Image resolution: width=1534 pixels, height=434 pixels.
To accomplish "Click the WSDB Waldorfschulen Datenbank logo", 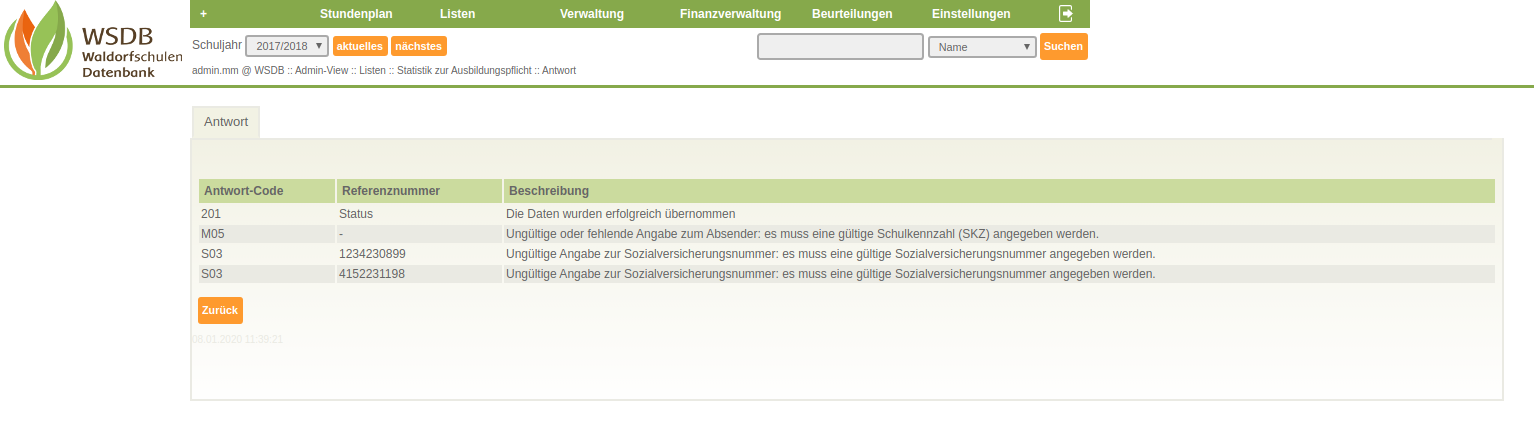I will point(93,42).
